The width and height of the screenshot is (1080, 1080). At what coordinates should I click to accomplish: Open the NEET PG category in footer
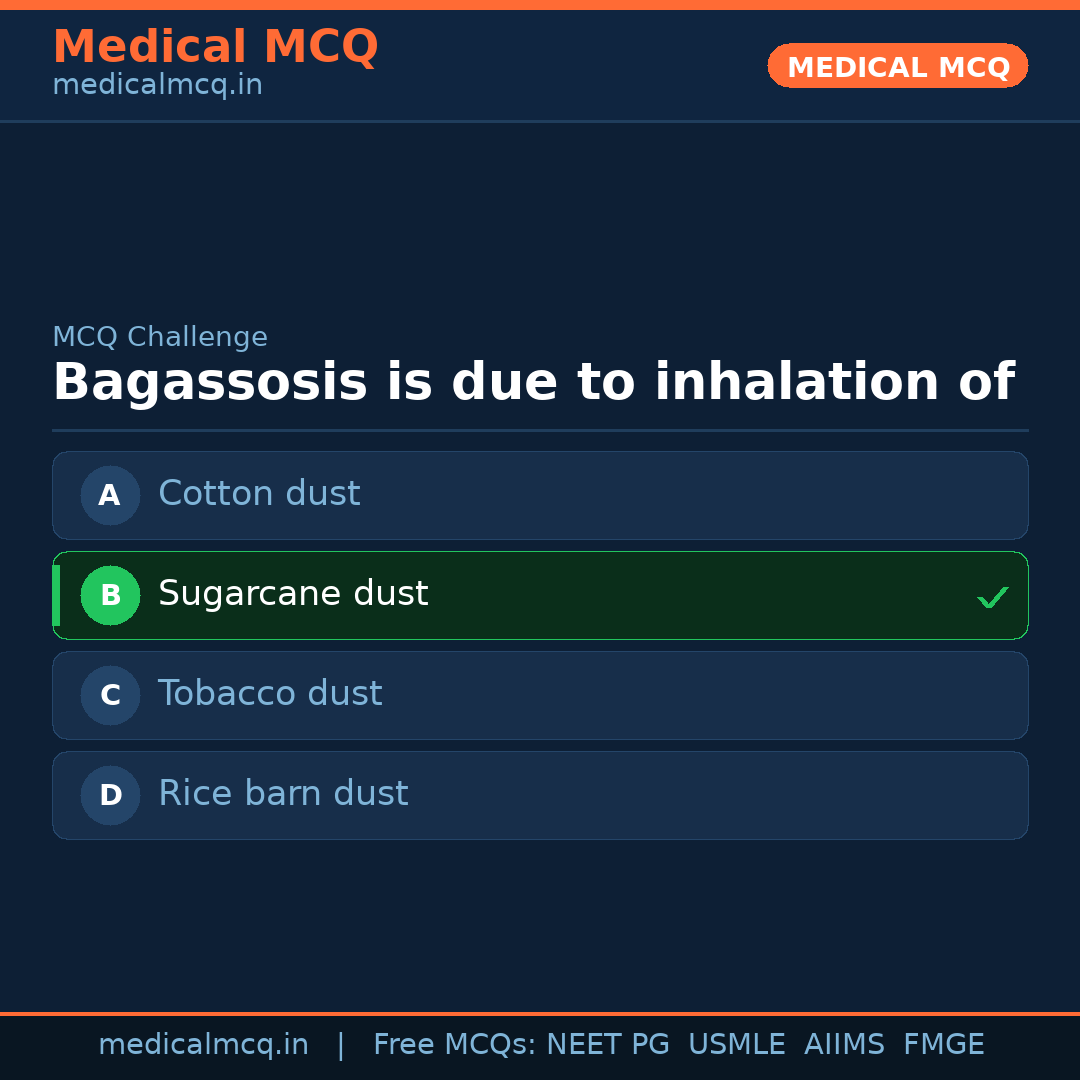[607, 1043]
